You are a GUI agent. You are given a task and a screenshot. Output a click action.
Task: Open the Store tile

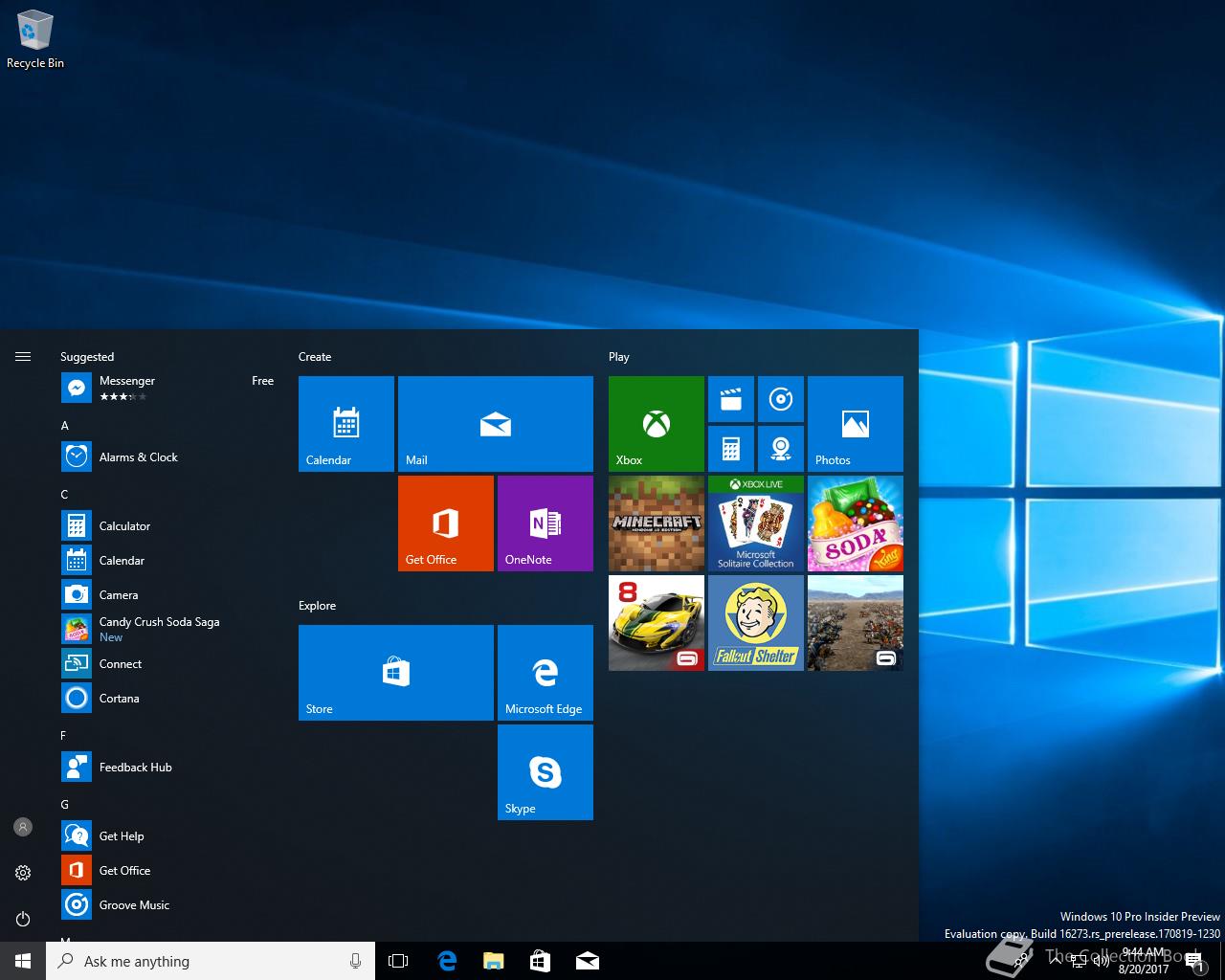[x=395, y=672]
